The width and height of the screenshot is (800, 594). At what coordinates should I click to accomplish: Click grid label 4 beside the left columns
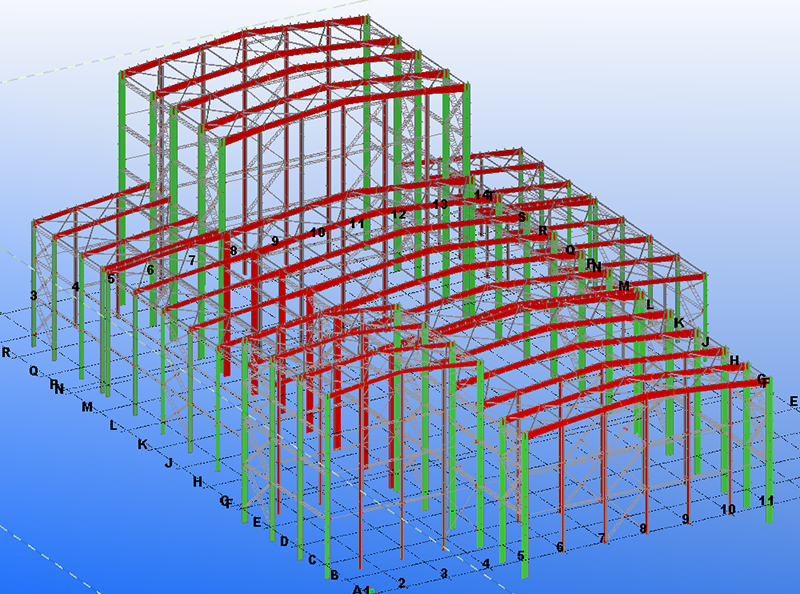point(75,287)
